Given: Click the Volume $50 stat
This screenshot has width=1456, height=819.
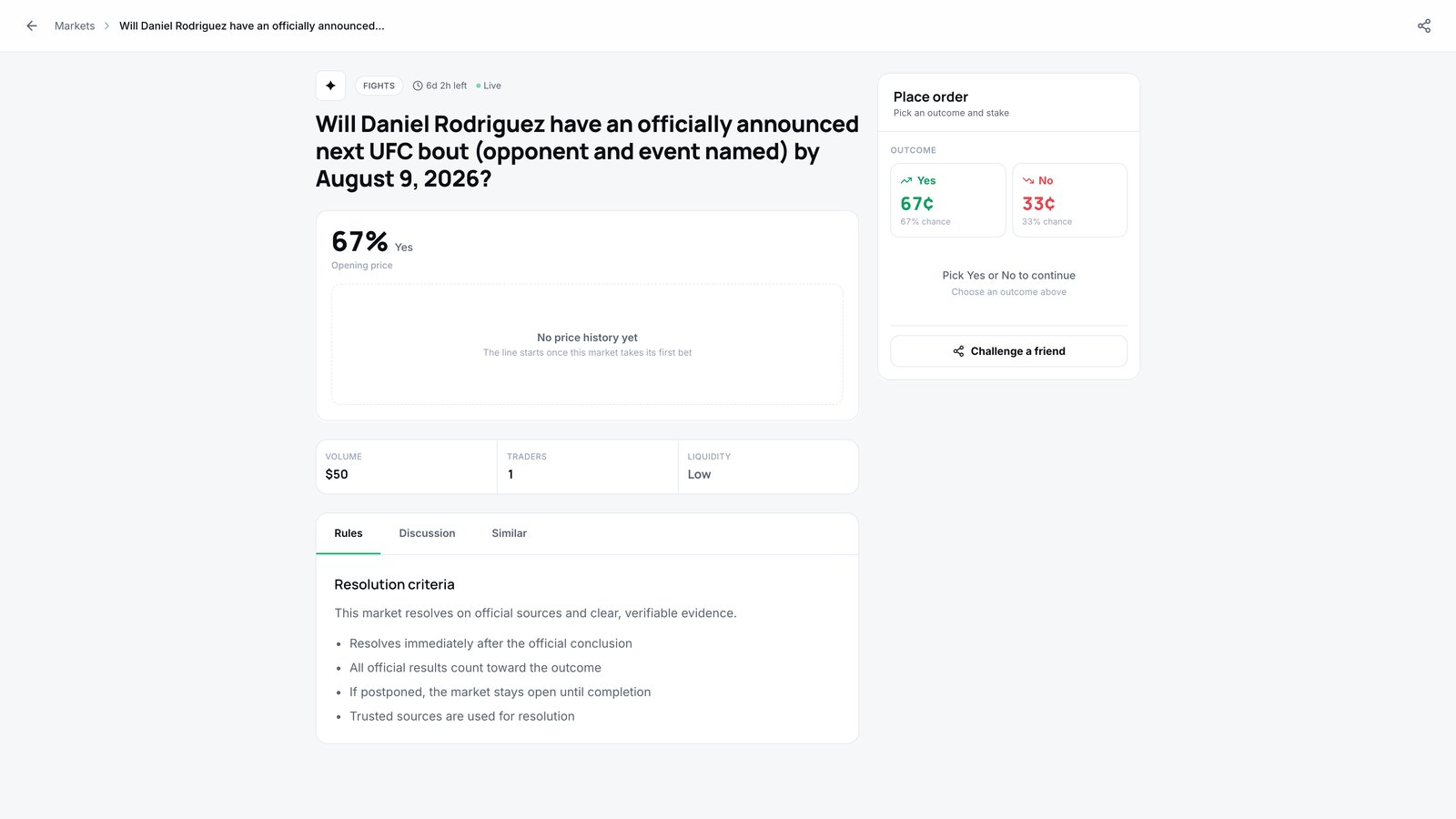Looking at the screenshot, I should [x=407, y=467].
